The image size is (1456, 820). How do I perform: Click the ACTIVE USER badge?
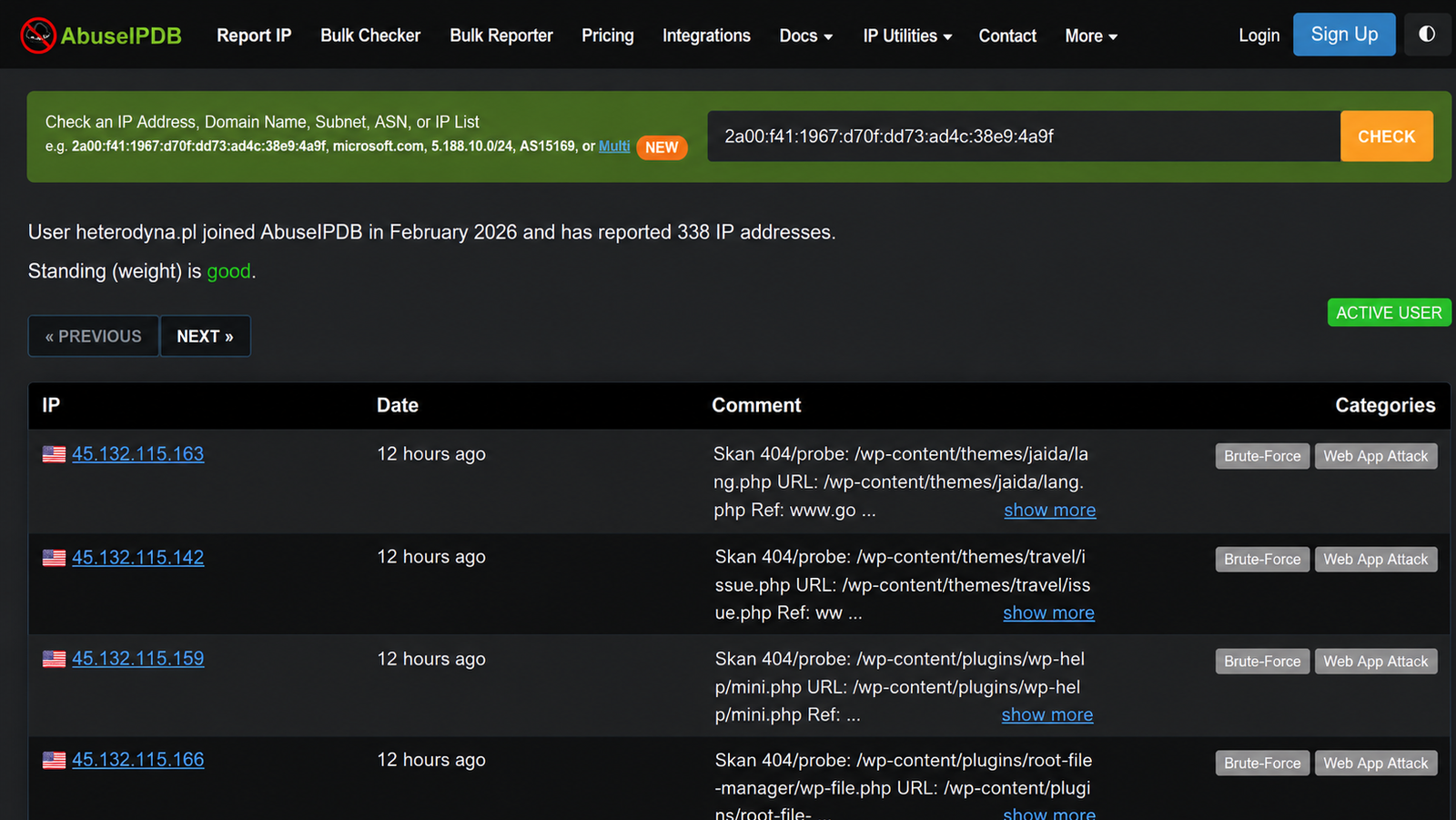pos(1389,312)
